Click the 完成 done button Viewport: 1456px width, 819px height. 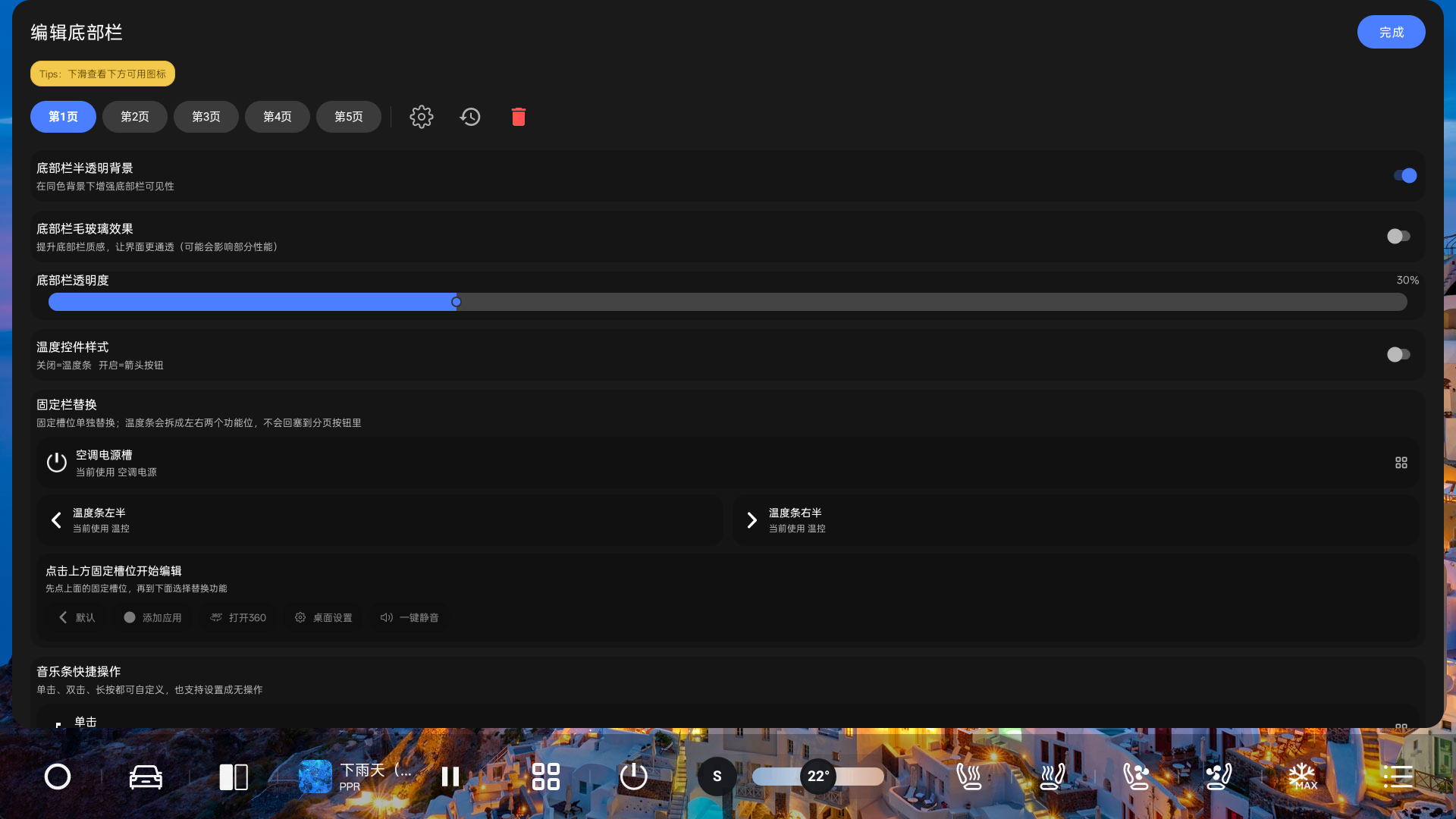(x=1392, y=32)
